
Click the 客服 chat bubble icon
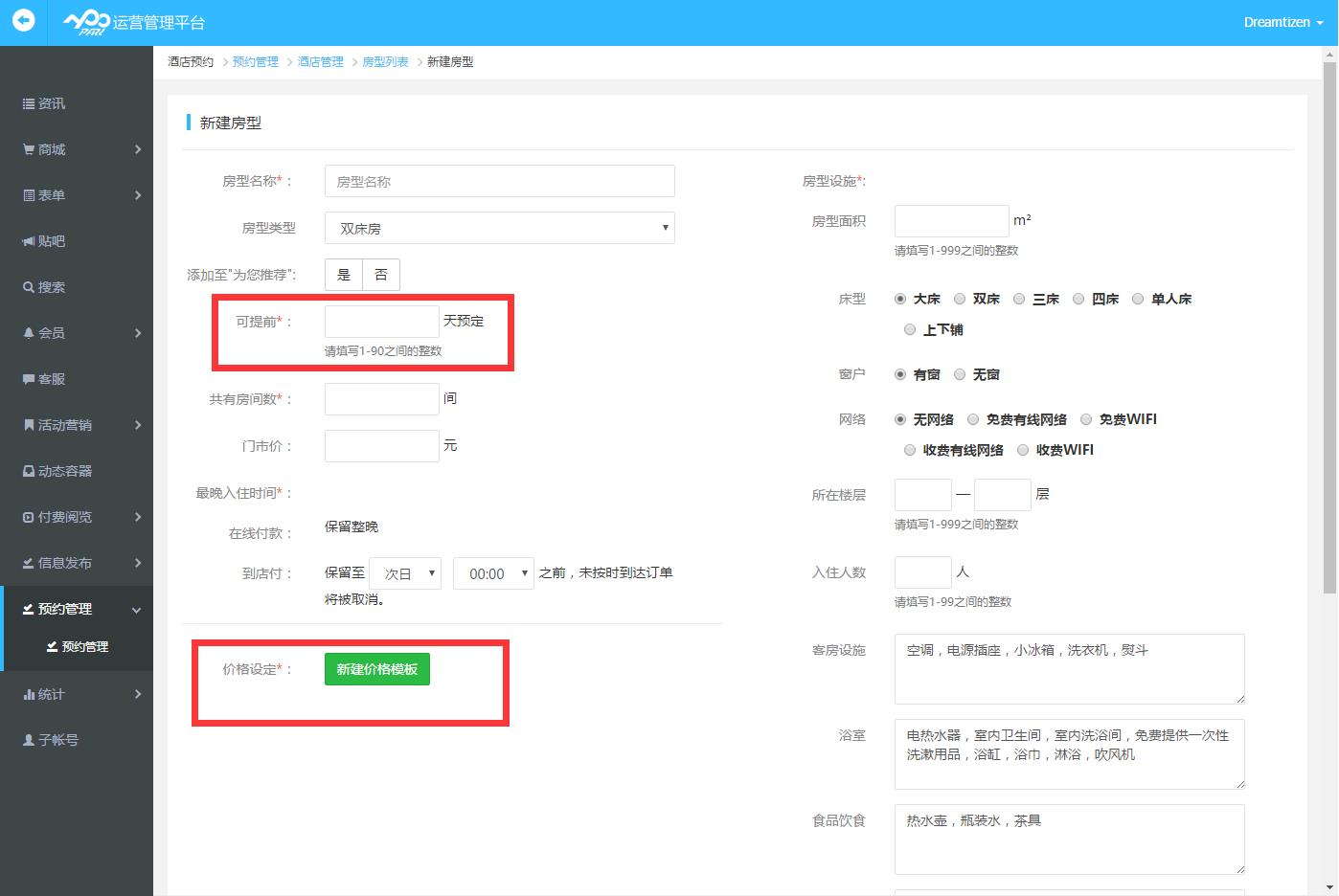tap(29, 379)
